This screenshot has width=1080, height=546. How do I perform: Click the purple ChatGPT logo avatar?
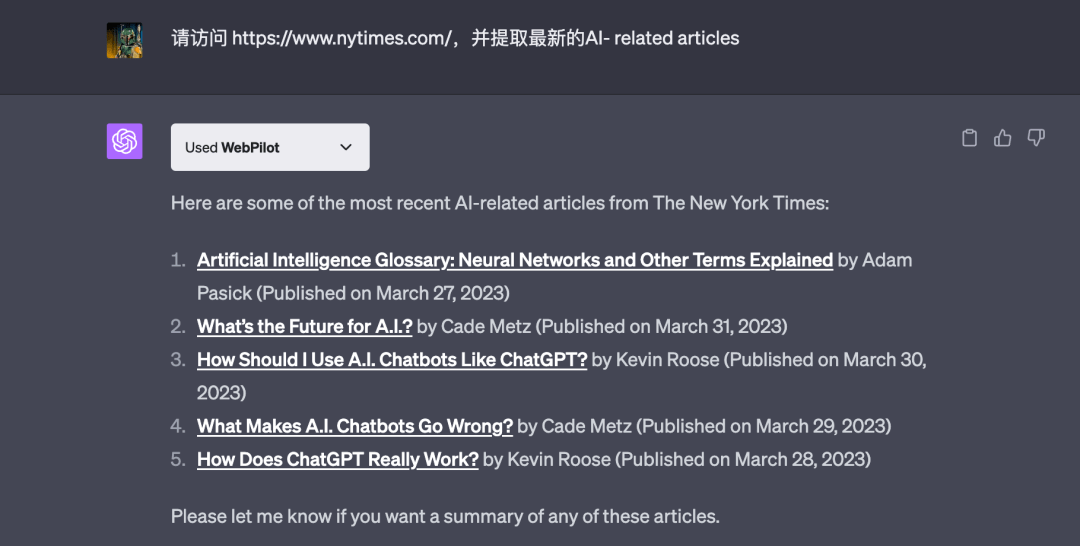(125, 141)
